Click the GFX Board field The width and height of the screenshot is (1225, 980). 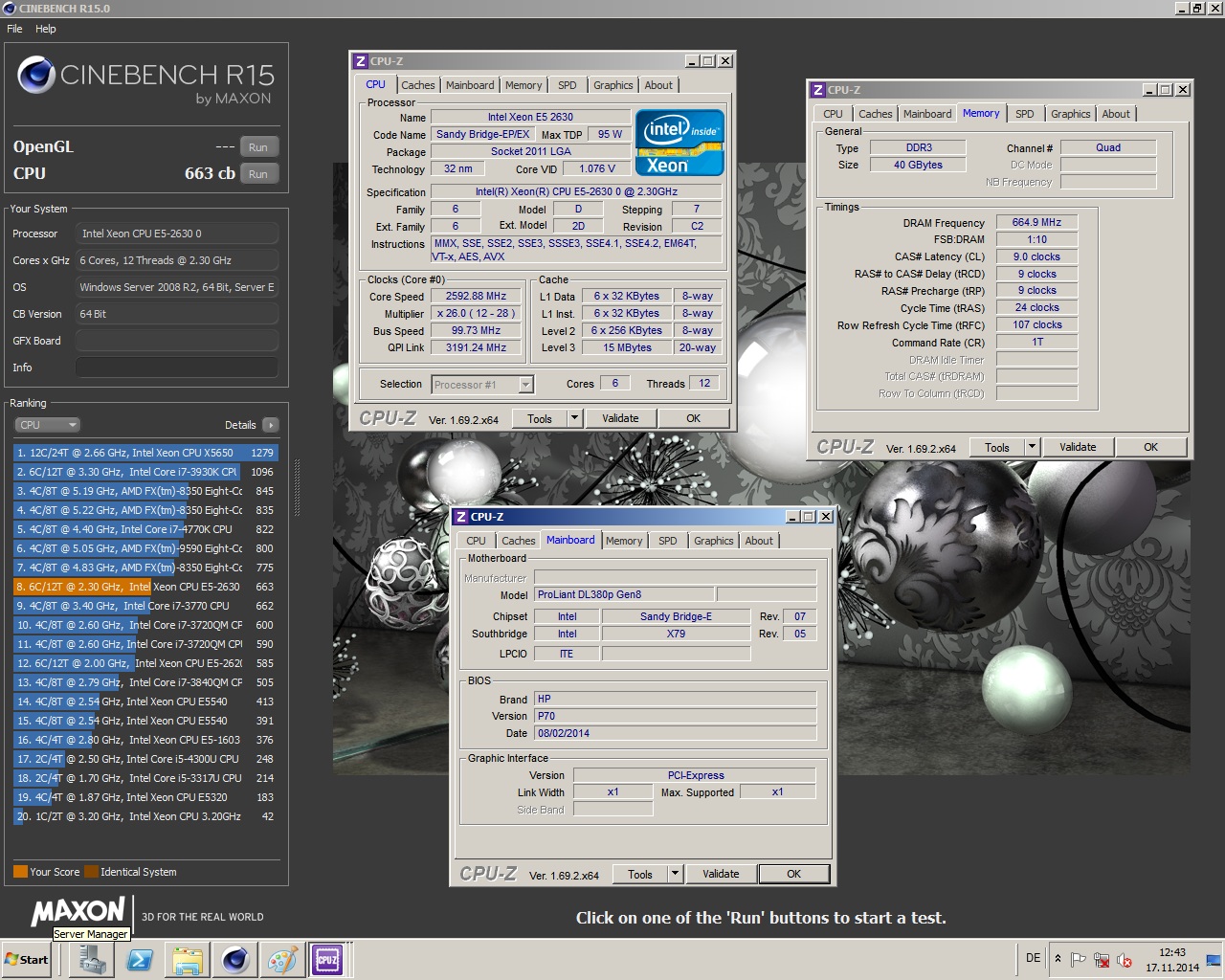[177, 341]
